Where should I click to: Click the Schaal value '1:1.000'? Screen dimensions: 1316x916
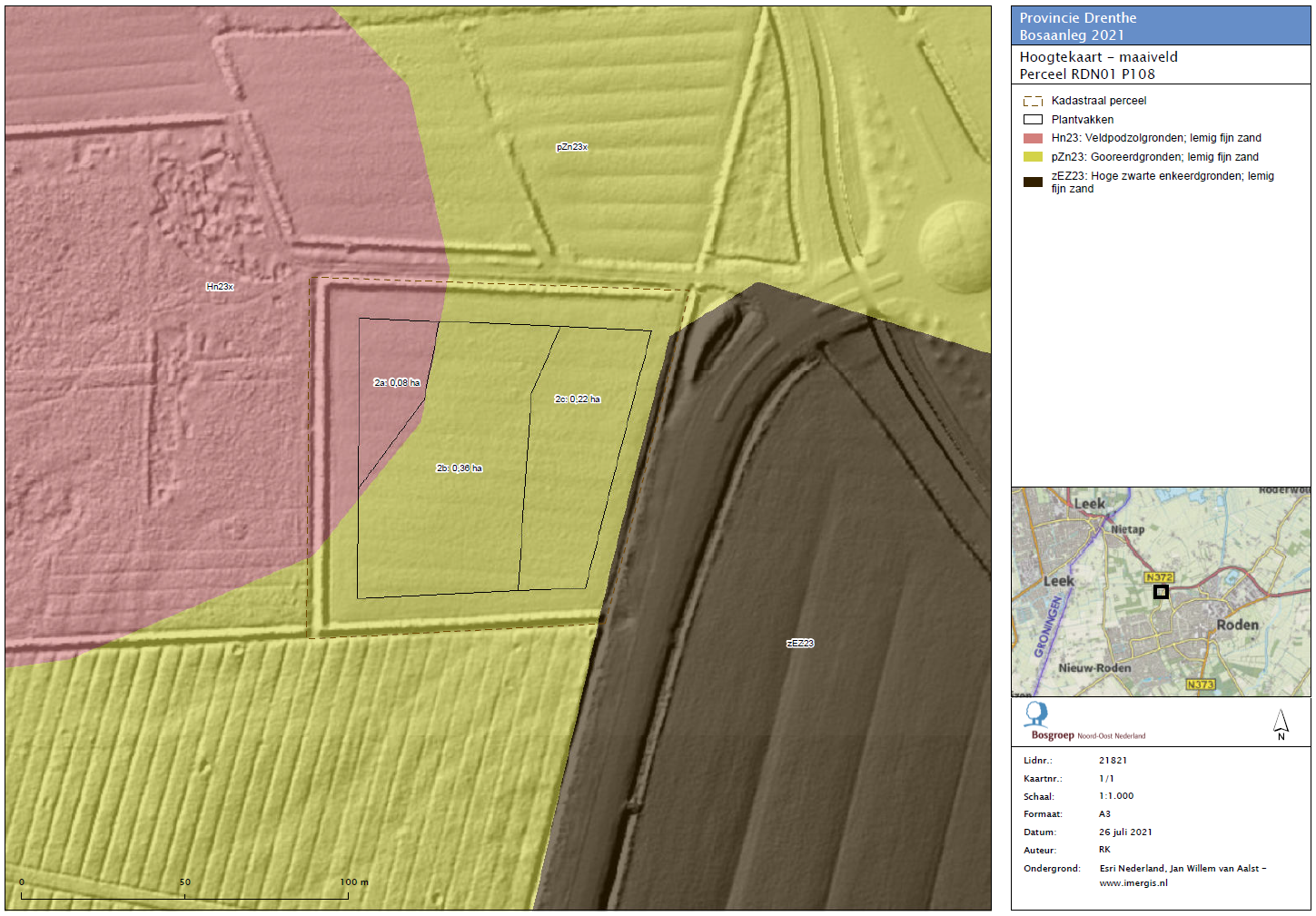(1116, 796)
